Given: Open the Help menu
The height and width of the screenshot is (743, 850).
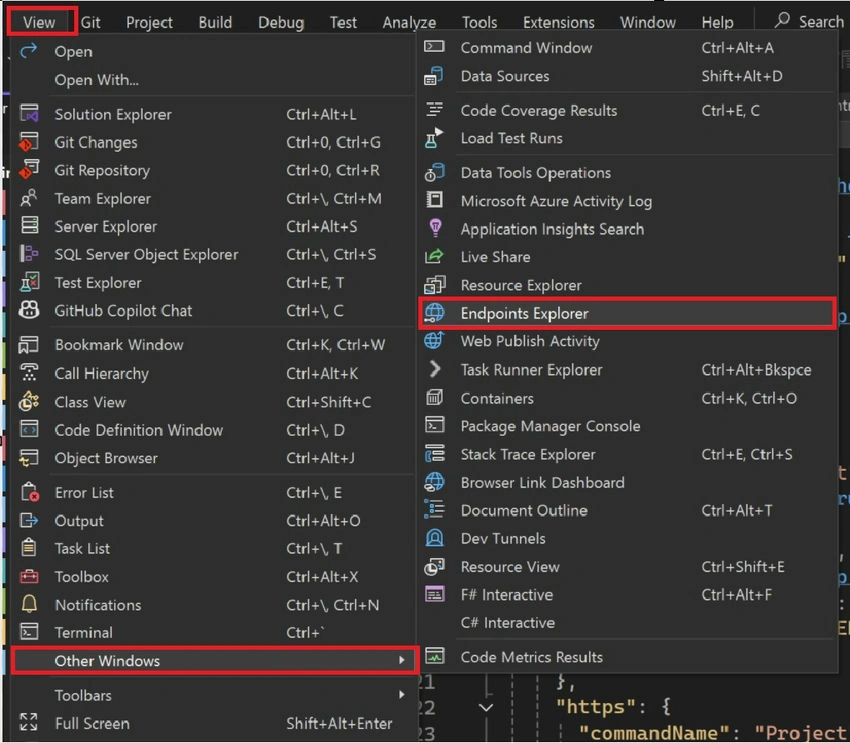Looking at the screenshot, I should pos(717,22).
